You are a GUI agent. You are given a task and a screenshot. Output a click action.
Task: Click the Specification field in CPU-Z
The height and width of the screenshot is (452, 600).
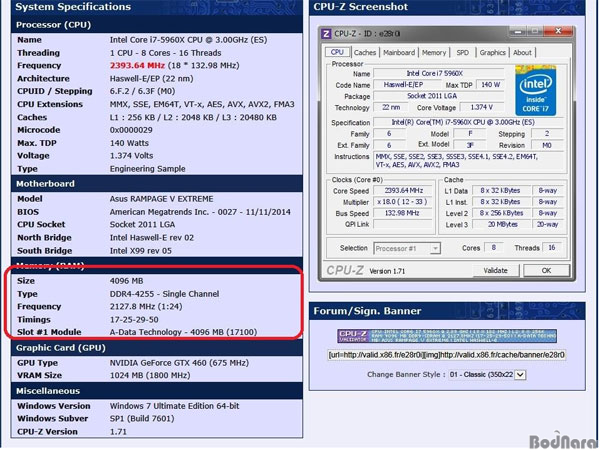(468, 122)
